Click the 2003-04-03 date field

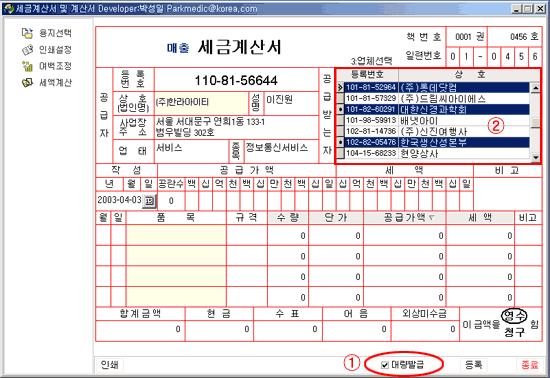click(x=119, y=201)
